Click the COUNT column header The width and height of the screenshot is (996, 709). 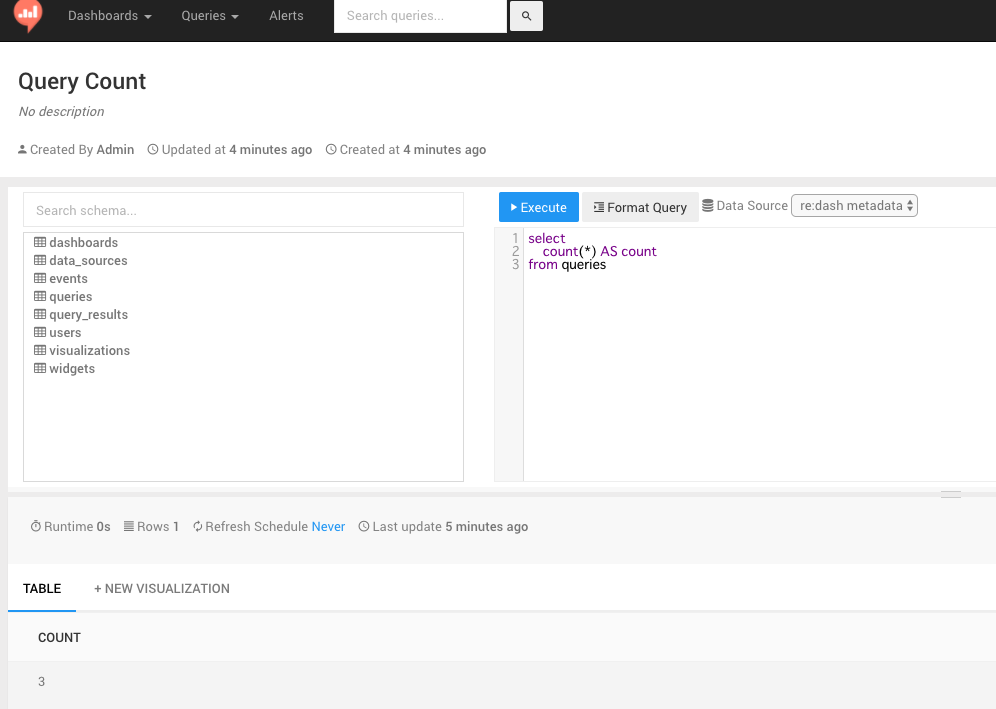click(59, 637)
